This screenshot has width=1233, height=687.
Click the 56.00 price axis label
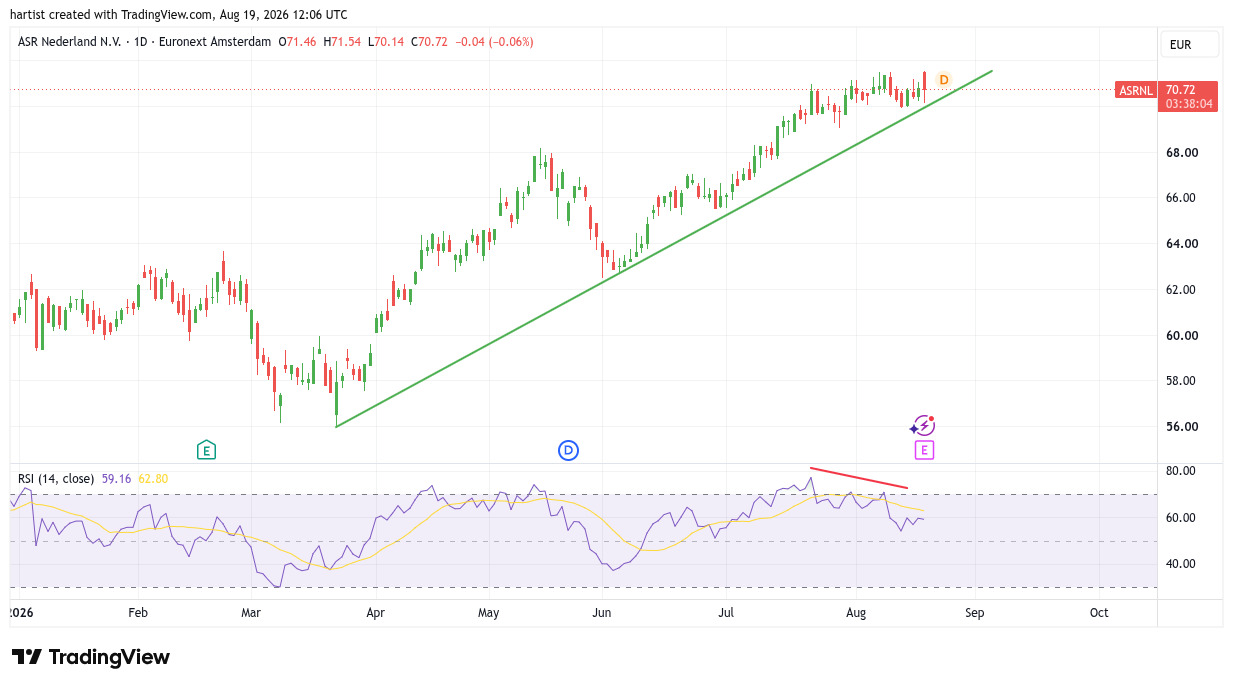pos(1182,427)
